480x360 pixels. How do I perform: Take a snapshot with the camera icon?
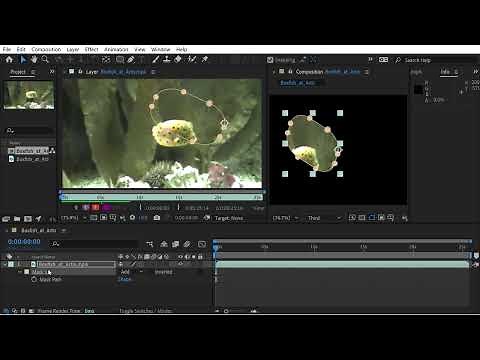click(157, 218)
